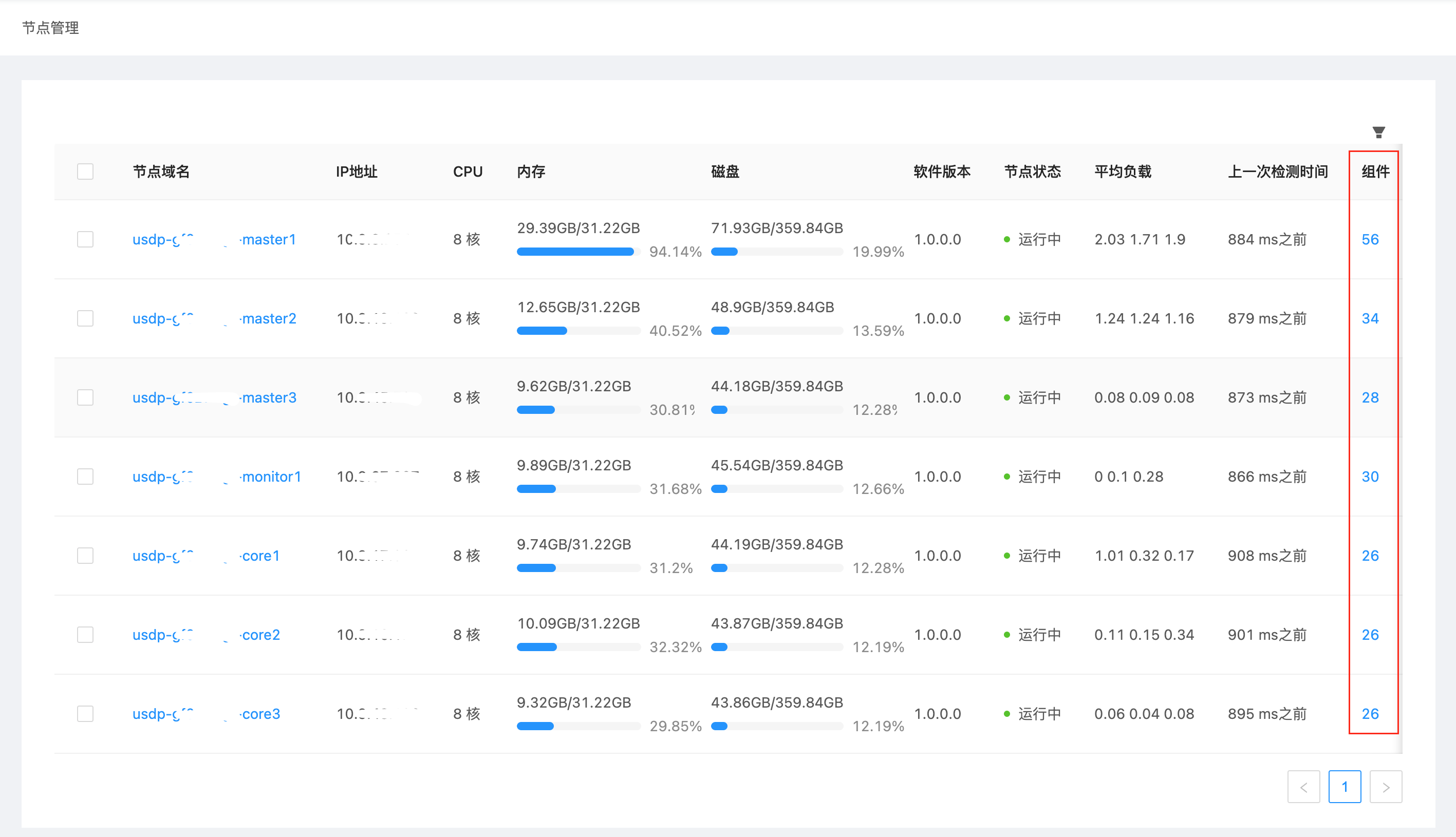Click the 组件 column header
The image size is (1456, 837).
click(x=1375, y=172)
